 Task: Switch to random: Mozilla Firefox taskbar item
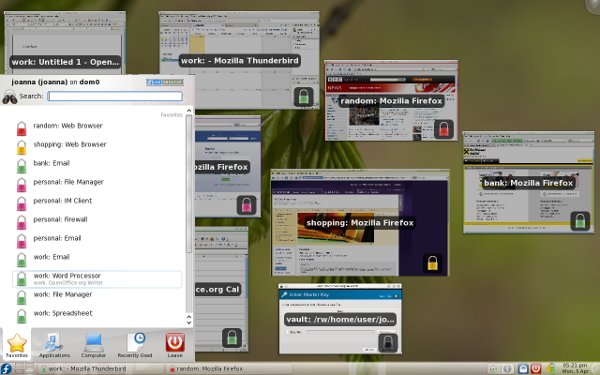pos(207,369)
